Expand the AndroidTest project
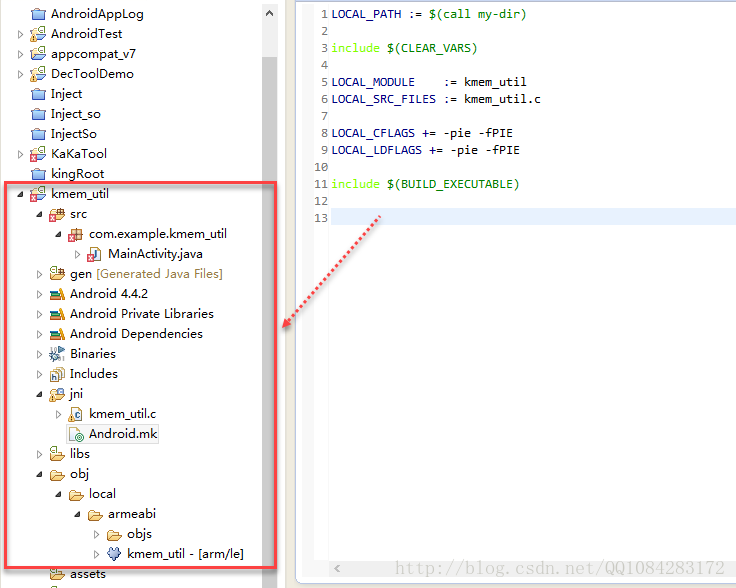This screenshot has height=588, width=736. pyautogui.click(x=20, y=34)
